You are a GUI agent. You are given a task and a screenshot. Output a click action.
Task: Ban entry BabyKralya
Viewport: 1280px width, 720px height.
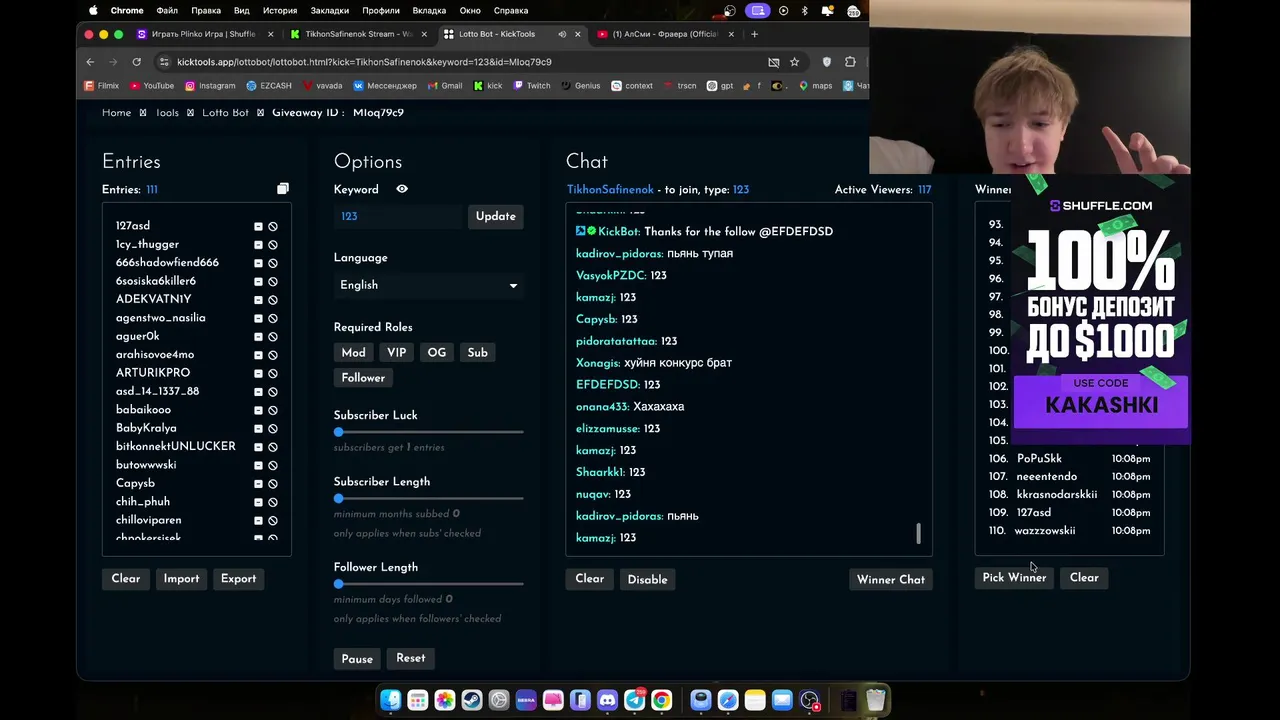click(x=273, y=428)
